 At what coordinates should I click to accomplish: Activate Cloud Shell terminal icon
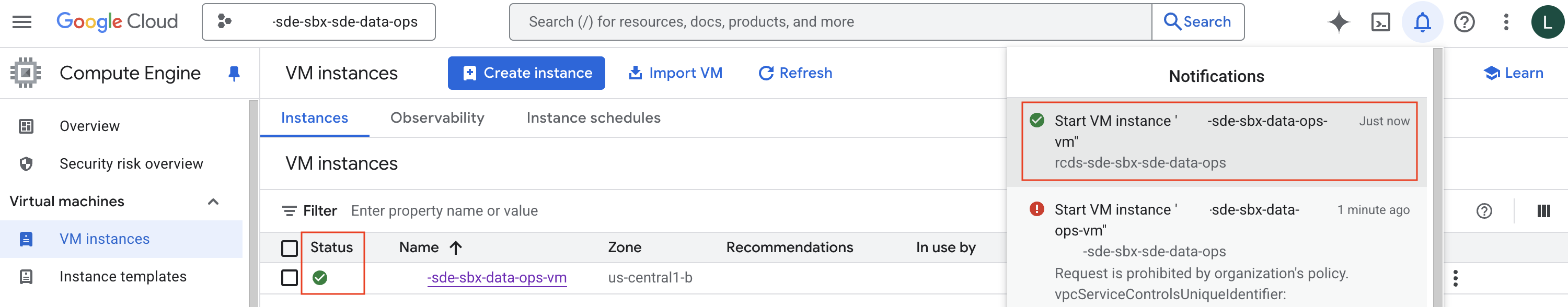pos(1380,22)
